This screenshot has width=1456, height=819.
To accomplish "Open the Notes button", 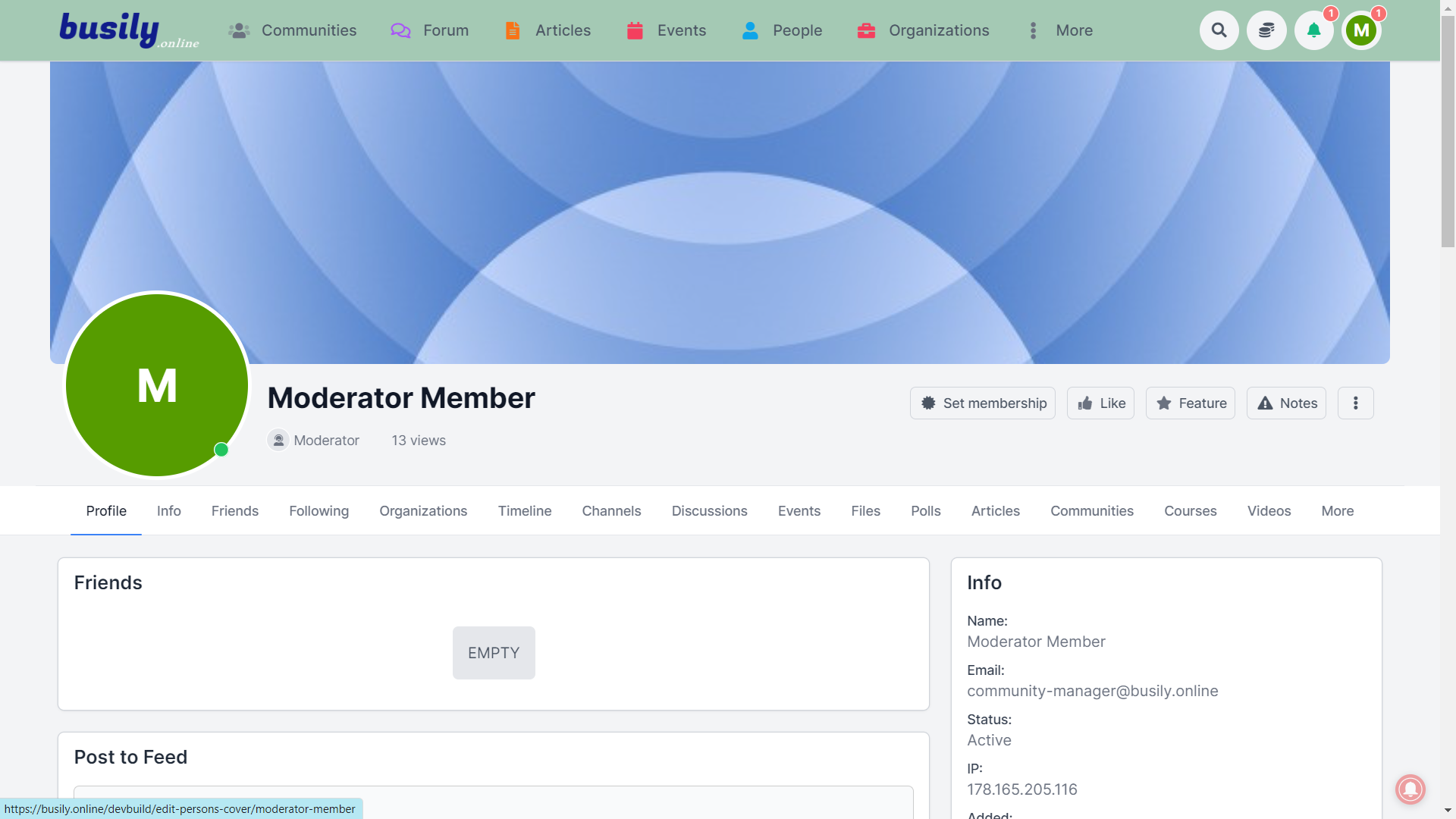I will click(1286, 403).
